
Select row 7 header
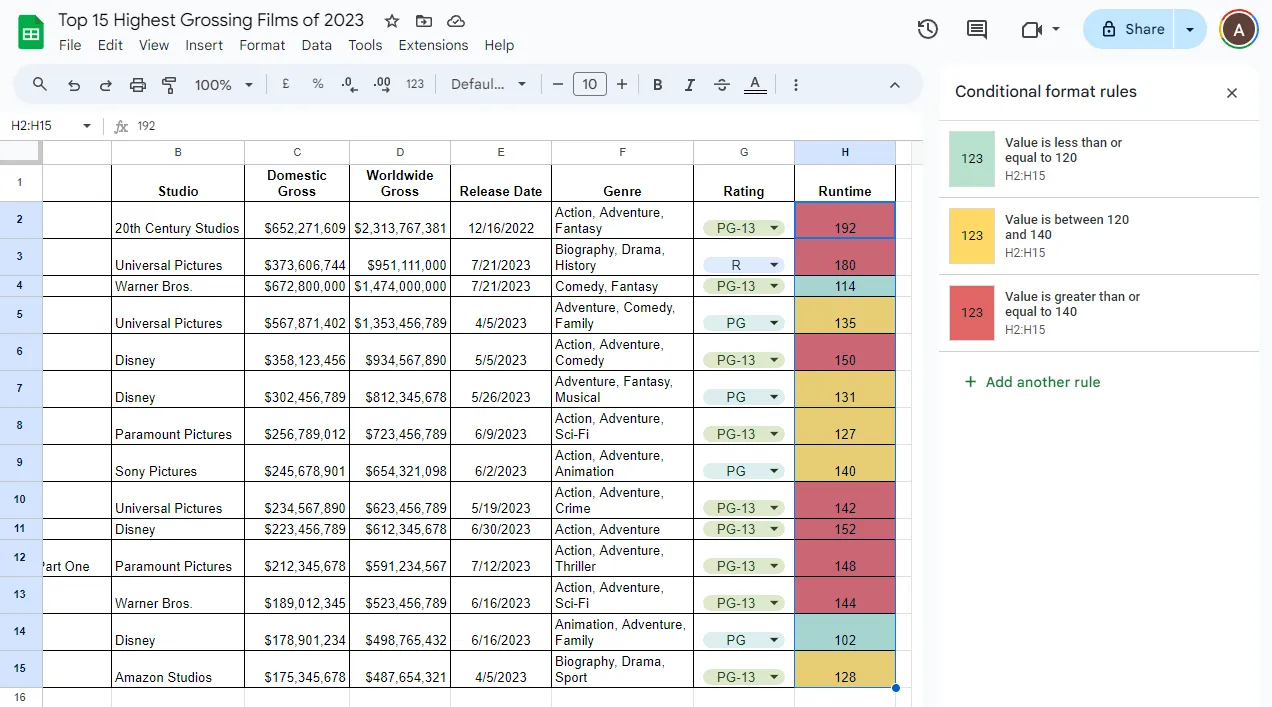pyautogui.click(x=20, y=389)
